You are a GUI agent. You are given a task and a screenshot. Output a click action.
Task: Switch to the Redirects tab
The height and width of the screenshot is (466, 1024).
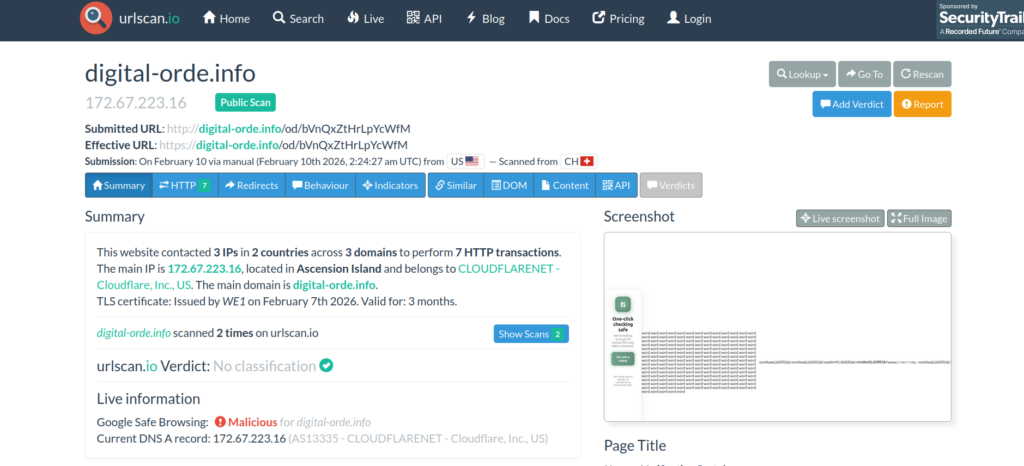pos(250,185)
